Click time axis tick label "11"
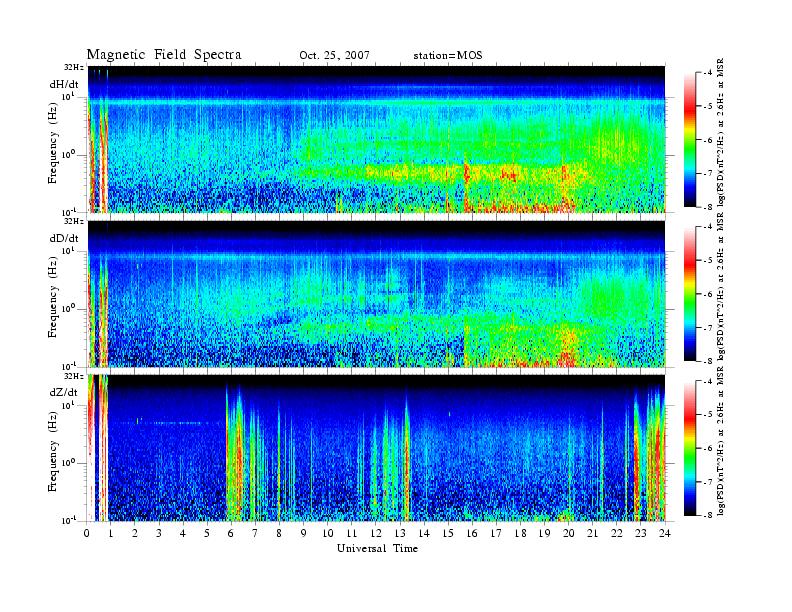This screenshot has width=792, height=612. tap(352, 534)
